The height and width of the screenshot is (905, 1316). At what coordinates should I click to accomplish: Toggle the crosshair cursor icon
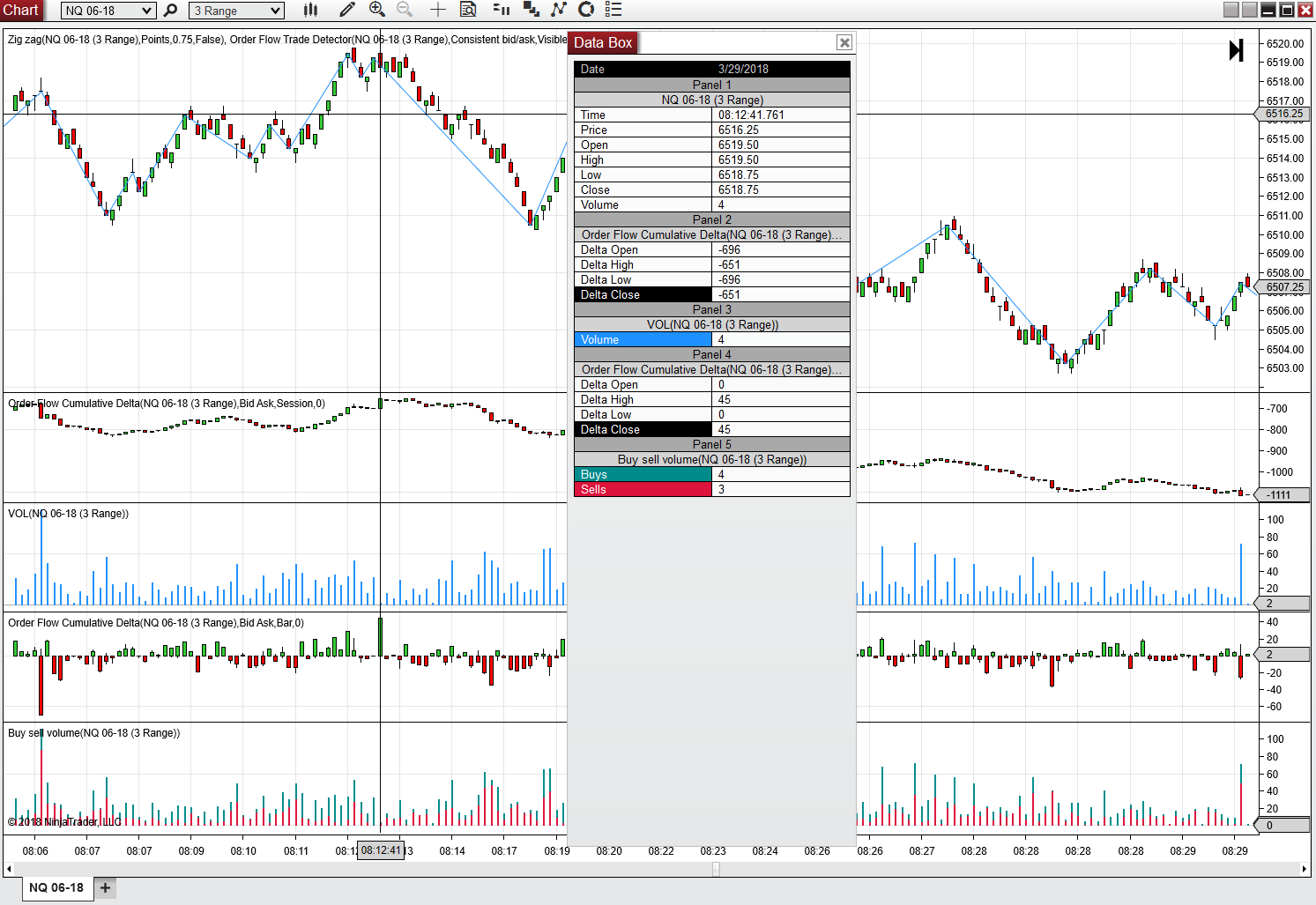click(x=437, y=10)
